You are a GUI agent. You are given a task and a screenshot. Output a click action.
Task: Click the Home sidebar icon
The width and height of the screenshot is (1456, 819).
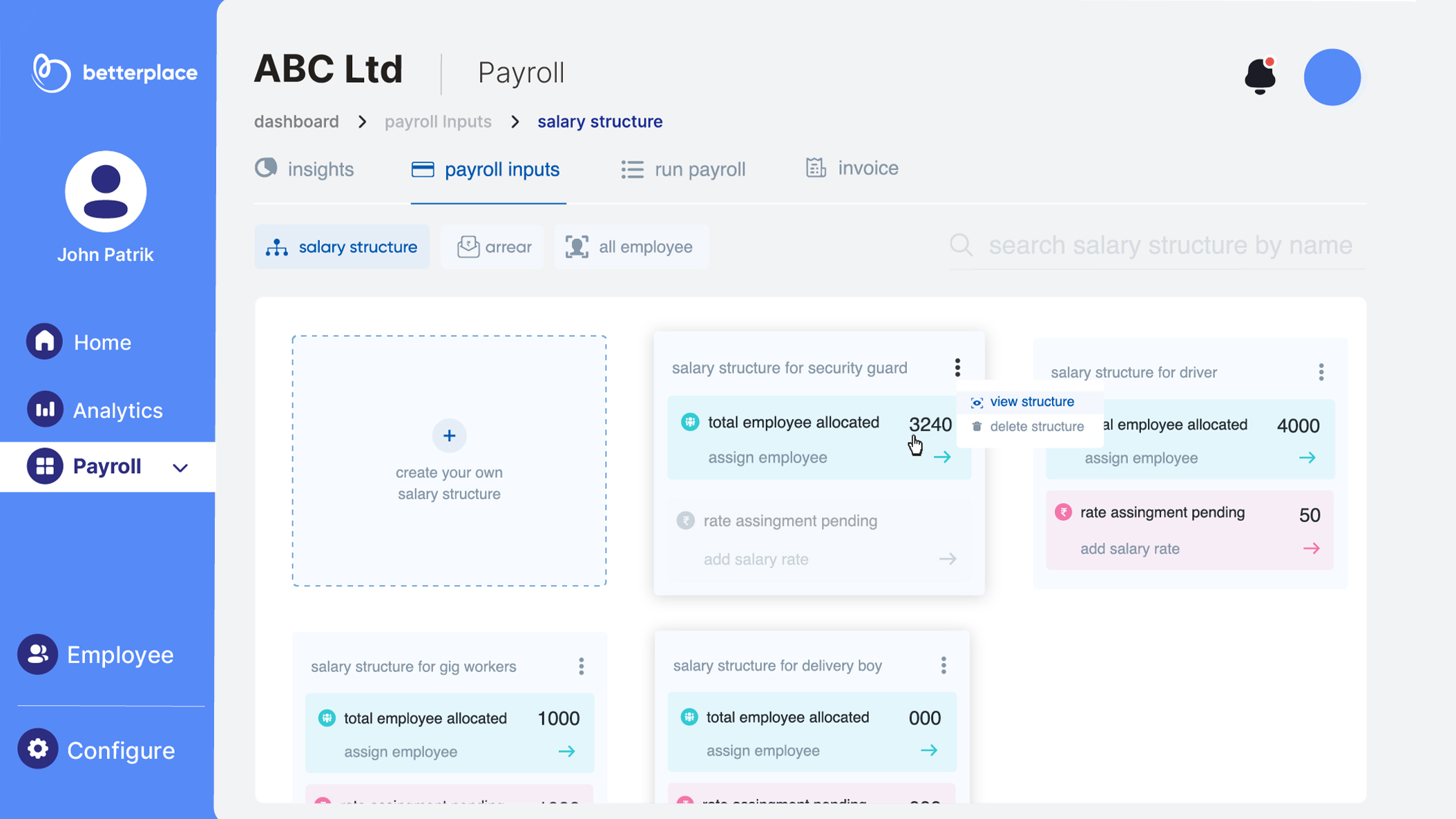click(44, 342)
